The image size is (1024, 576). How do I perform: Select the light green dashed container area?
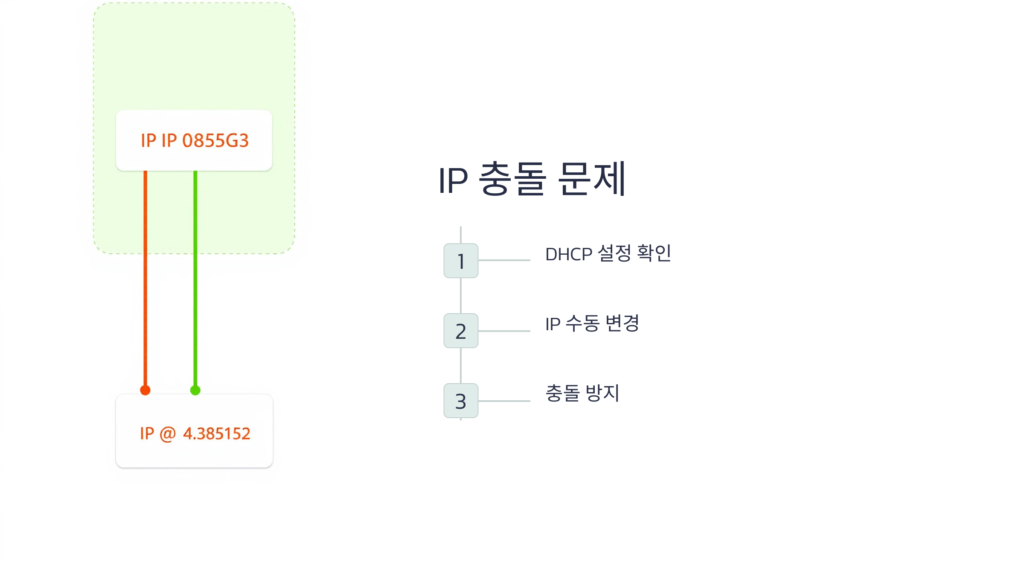tap(194, 60)
